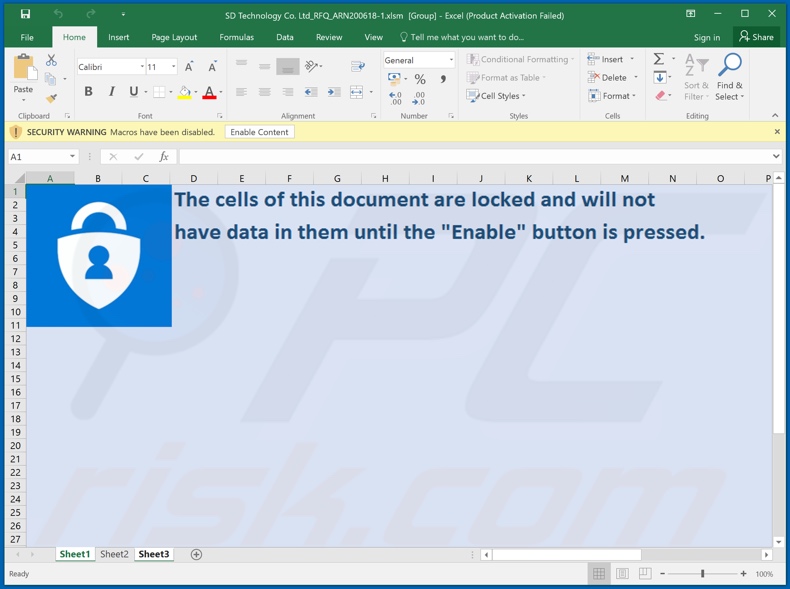
Task: Apply Comma Style icon
Action: 443,79
